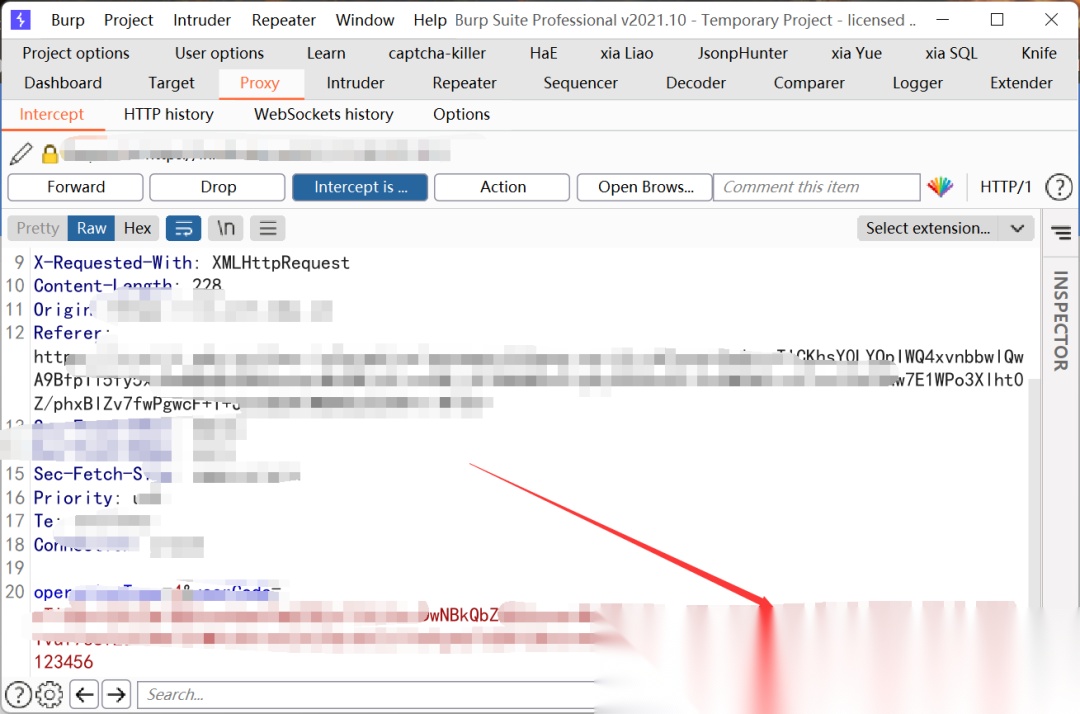Switch to the User options tab
This screenshot has width=1080, height=714.
coord(219,53)
